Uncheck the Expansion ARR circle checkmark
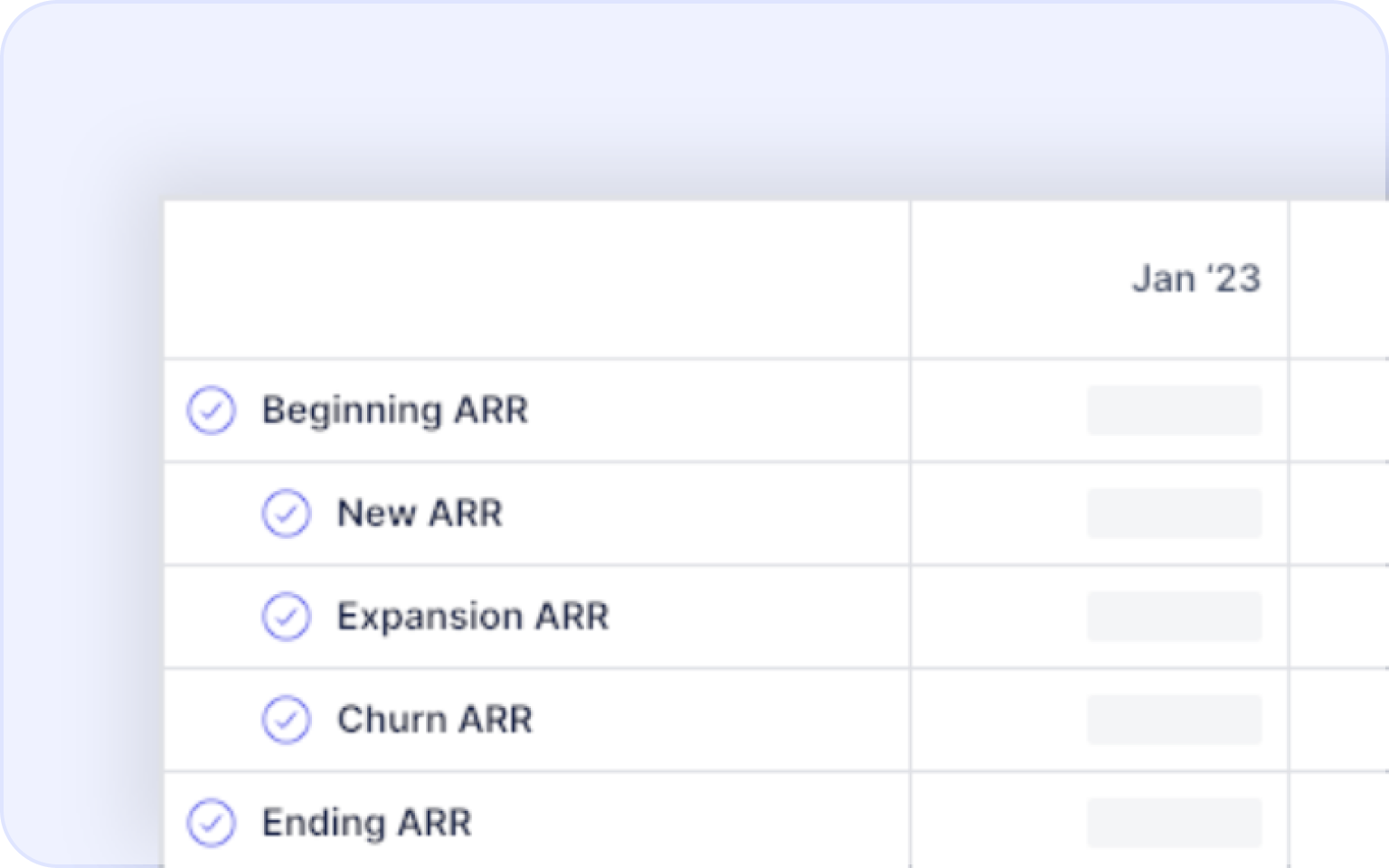1389x868 pixels. [286, 617]
